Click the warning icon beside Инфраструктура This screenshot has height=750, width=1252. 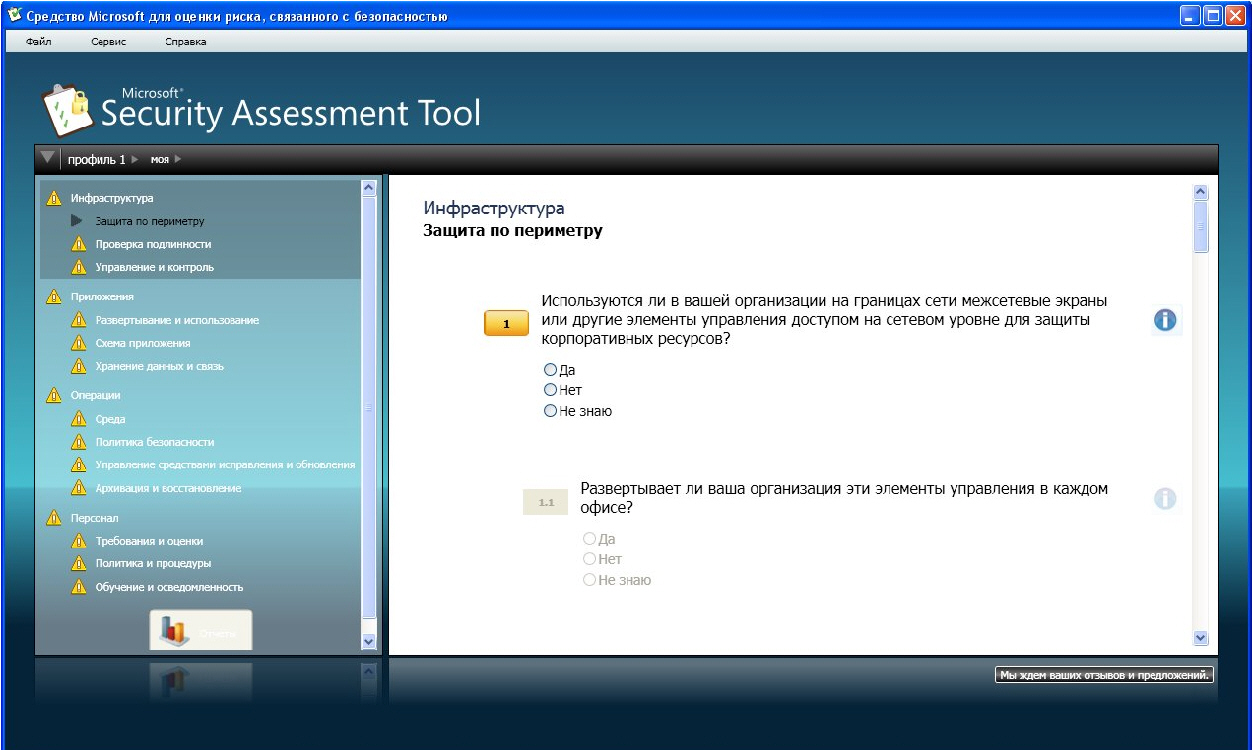[54, 198]
